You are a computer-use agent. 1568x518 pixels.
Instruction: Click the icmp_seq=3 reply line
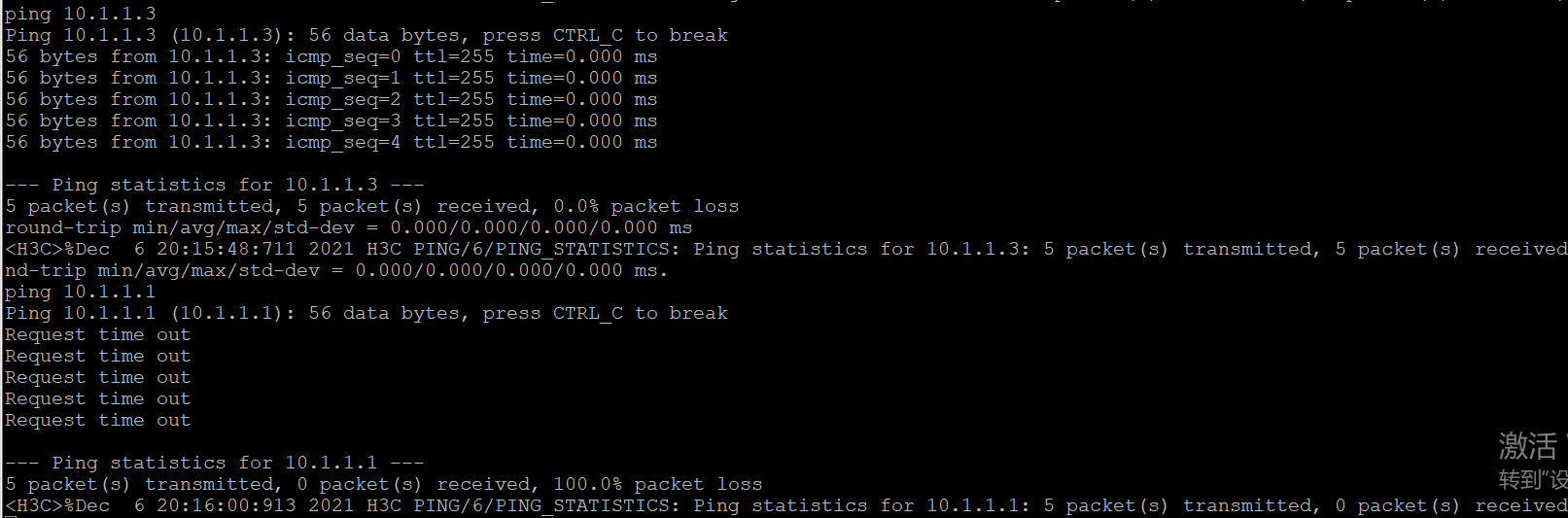(331, 121)
